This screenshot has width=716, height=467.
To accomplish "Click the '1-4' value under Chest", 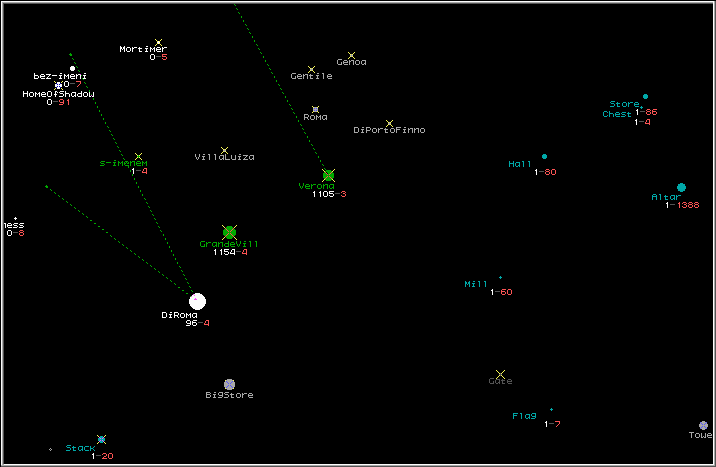I will [x=642, y=122].
